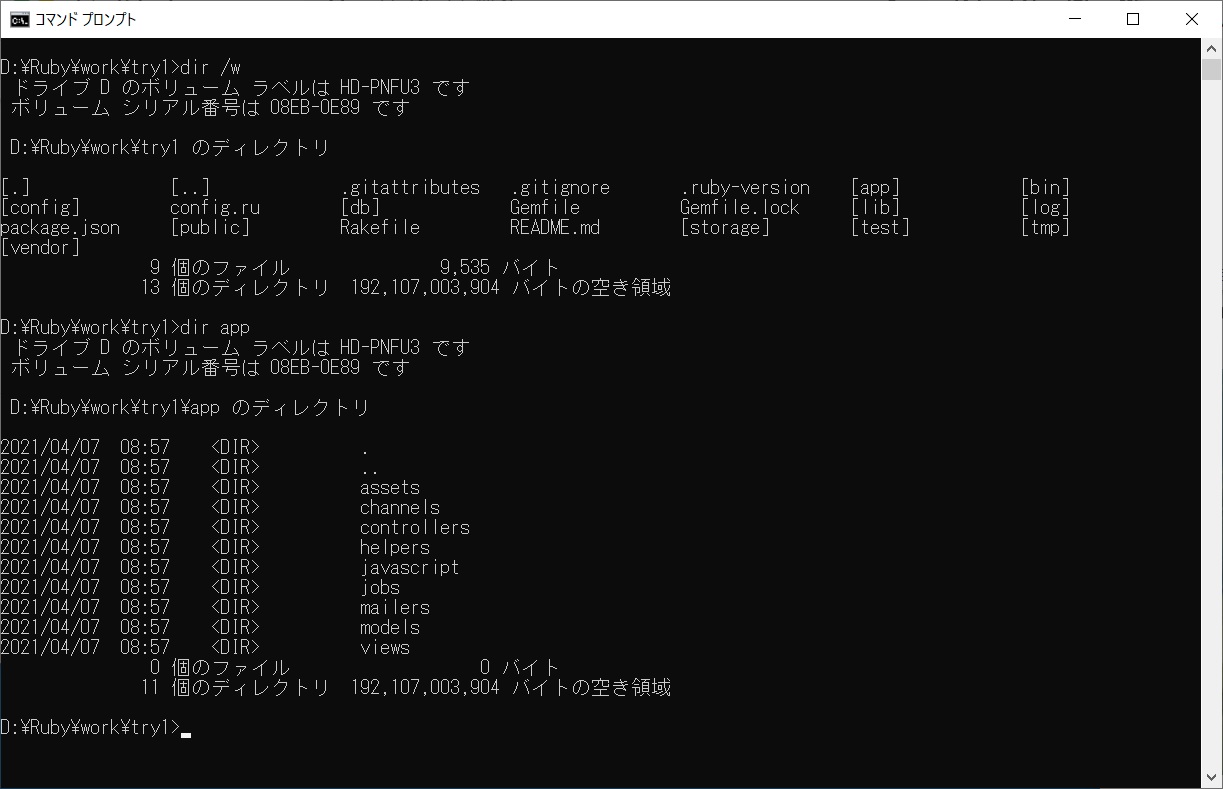Click the Rakefile file name
This screenshot has width=1223, height=789.
click(x=380, y=227)
